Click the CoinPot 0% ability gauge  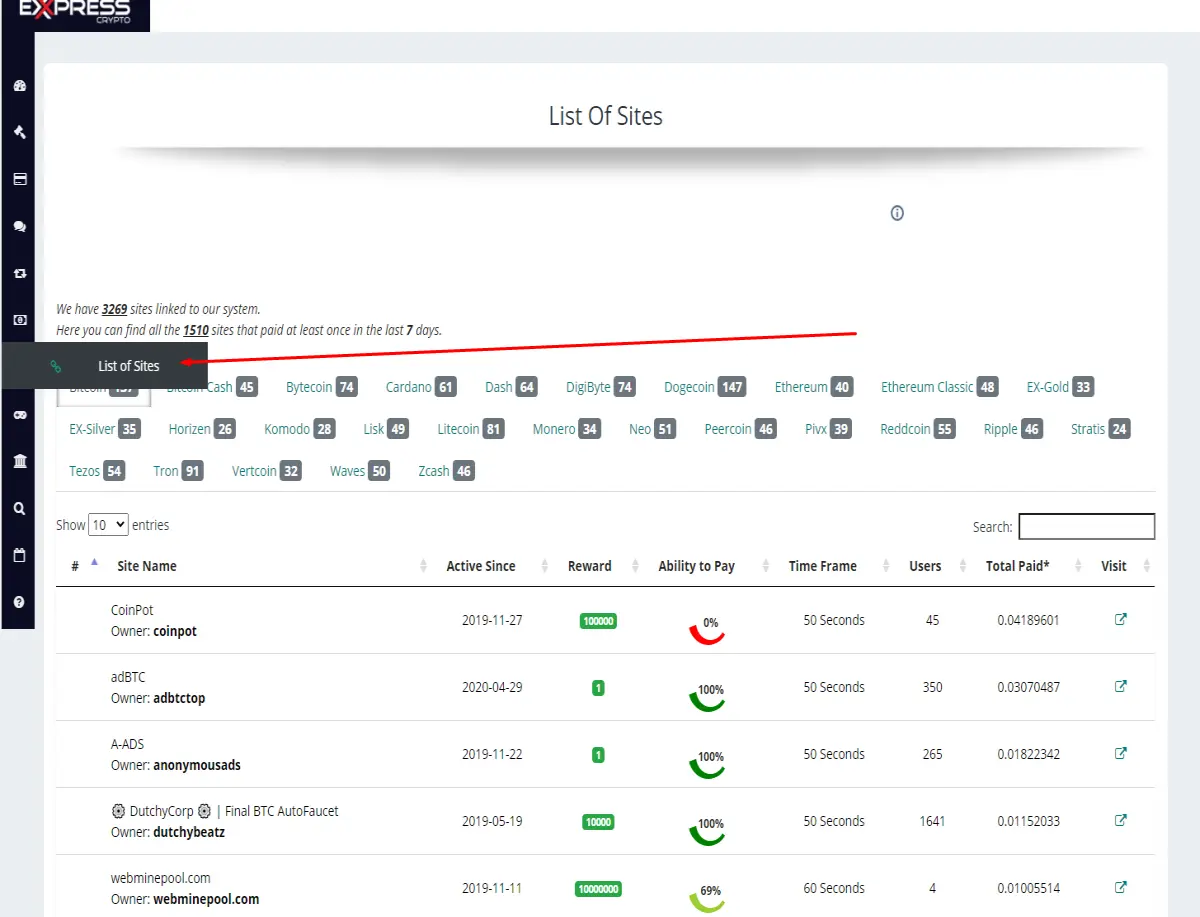(707, 629)
